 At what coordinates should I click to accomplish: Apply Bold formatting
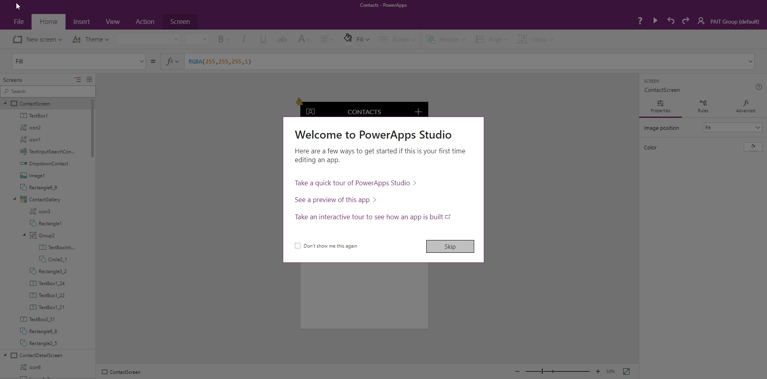pos(221,40)
